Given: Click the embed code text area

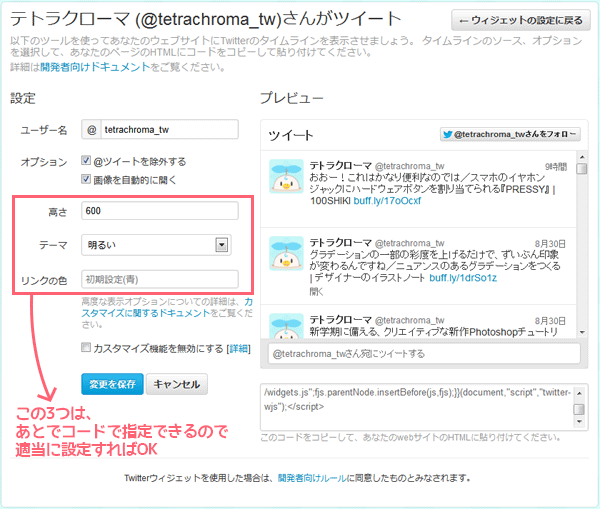Looking at the screenshot, I should tap(417, 407).
